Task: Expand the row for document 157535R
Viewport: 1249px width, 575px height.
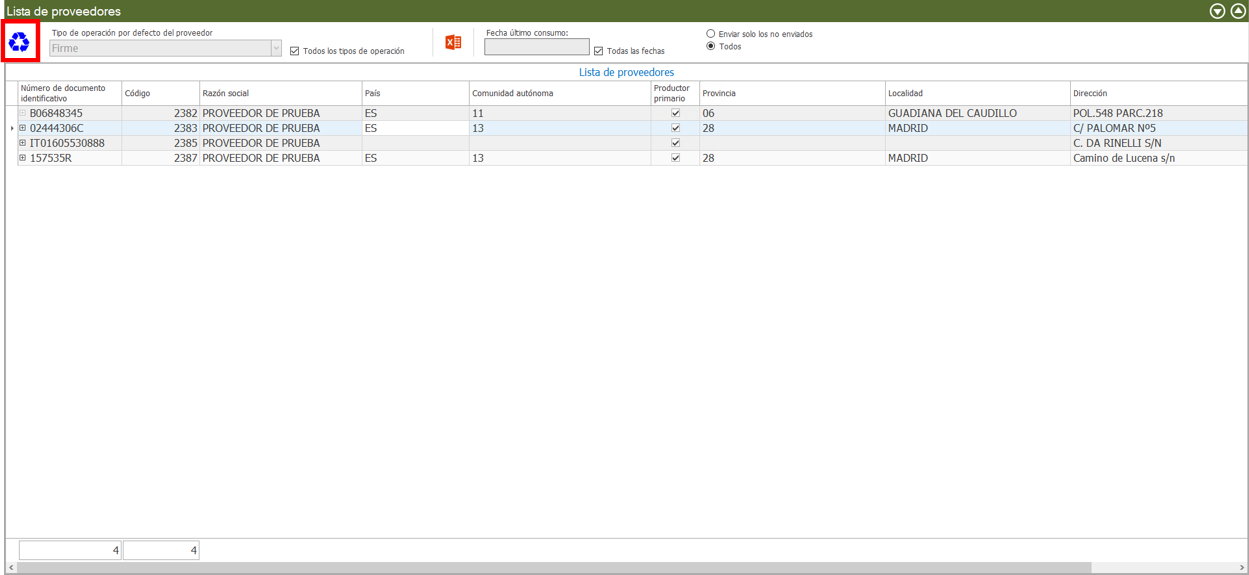Action: pos(23,158)
